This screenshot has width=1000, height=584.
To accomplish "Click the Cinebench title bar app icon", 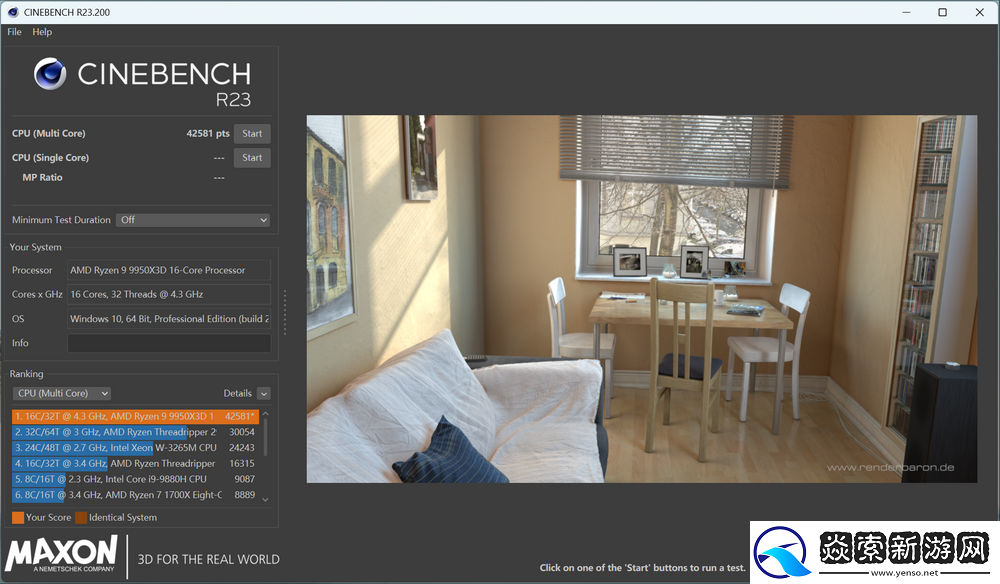I will click(x=12, y=12).
